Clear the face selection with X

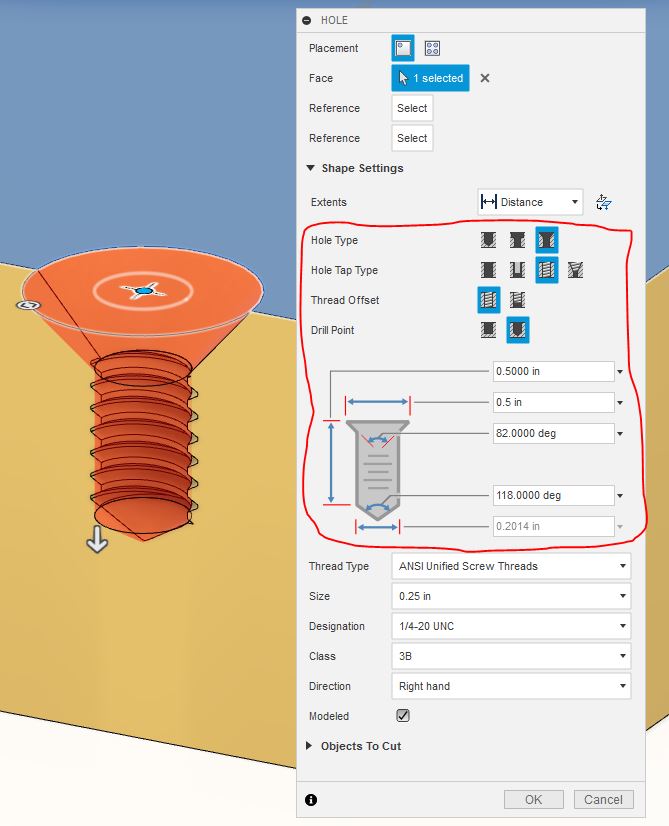tap(485, 78)
